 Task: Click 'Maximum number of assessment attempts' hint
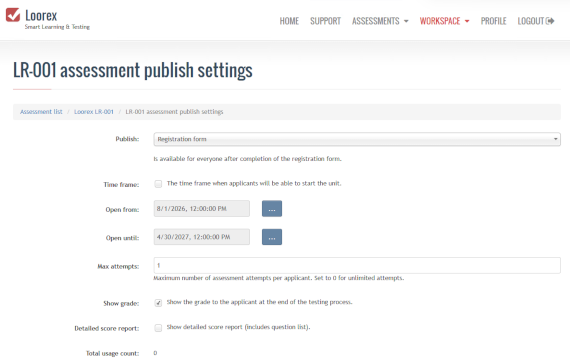[x=278, y=278]
